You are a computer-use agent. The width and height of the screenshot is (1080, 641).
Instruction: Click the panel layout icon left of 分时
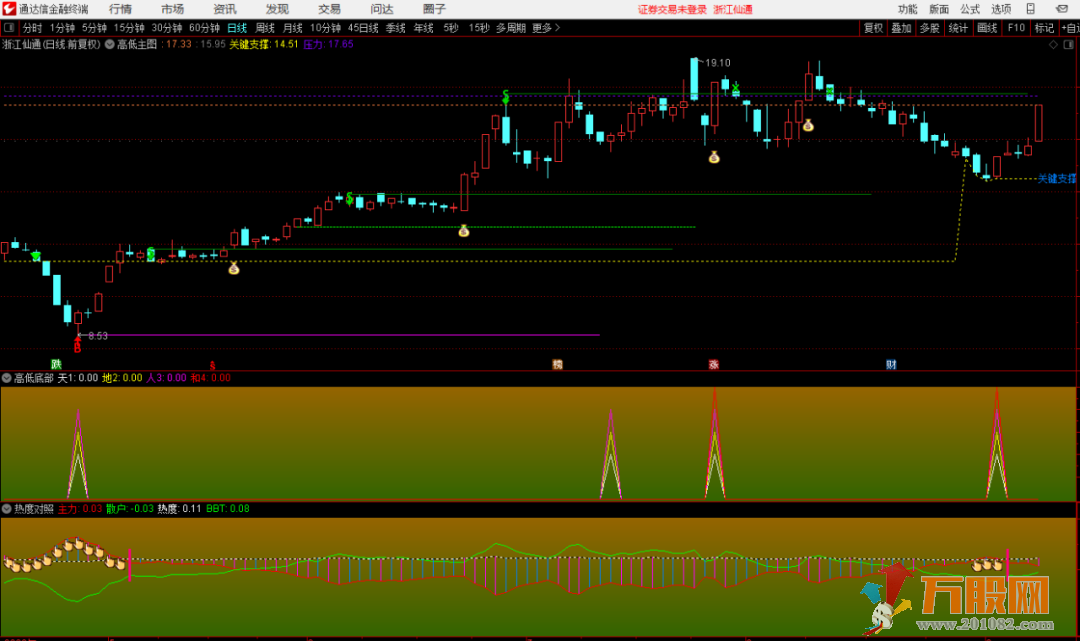[9, 28]
